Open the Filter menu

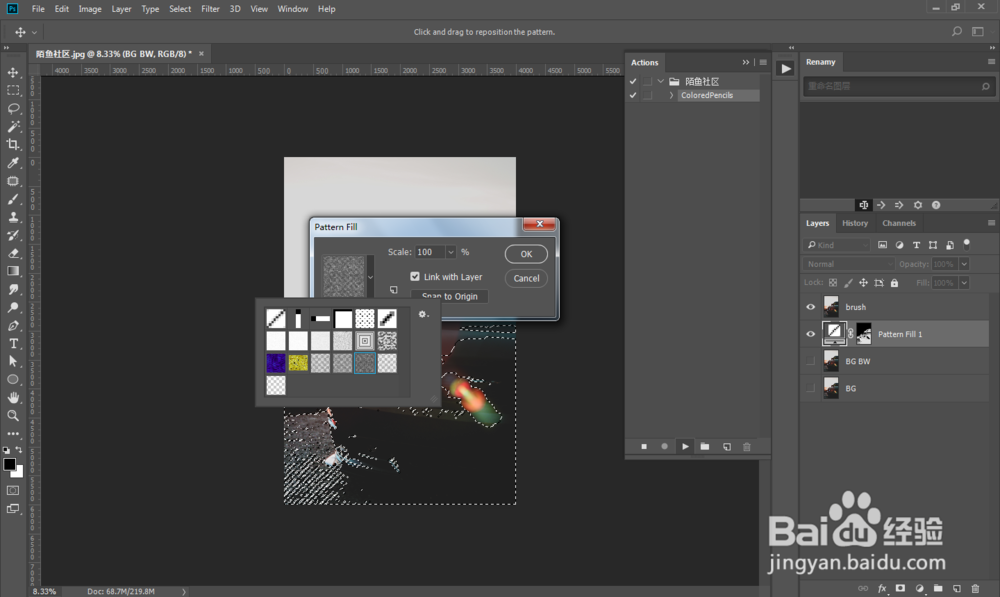210,9
